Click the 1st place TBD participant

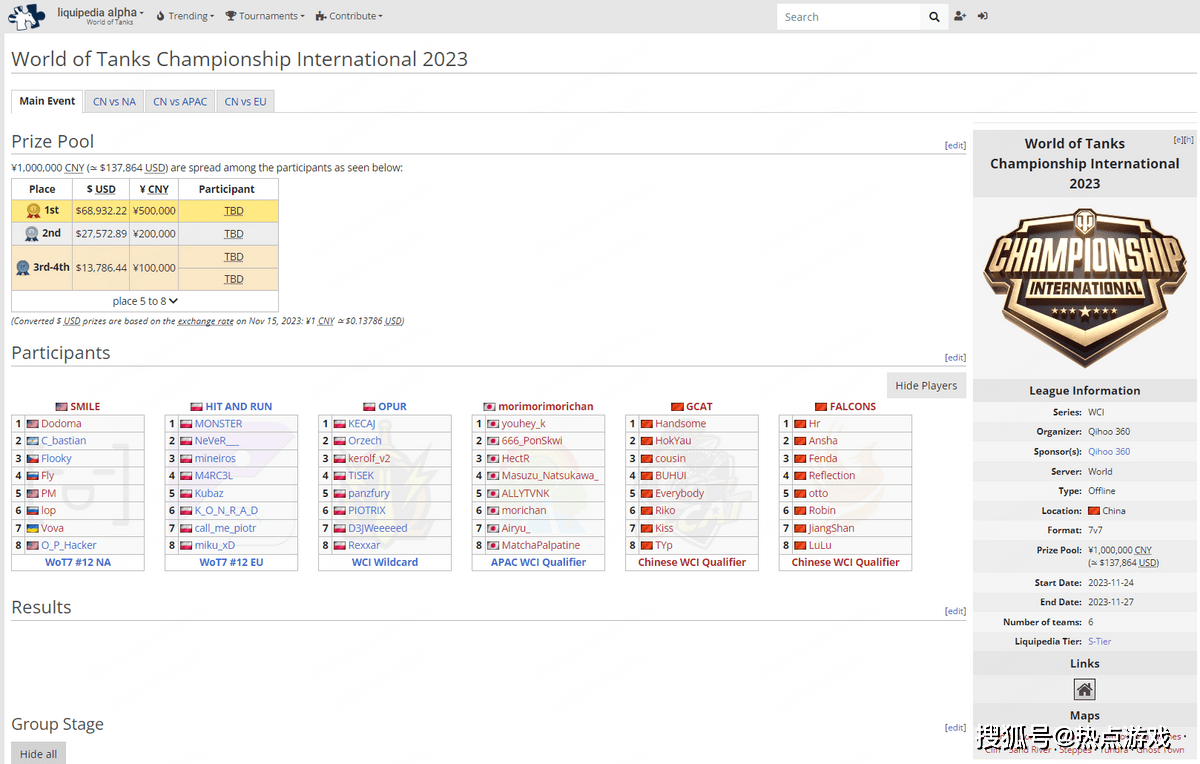(x=233, y=211)
